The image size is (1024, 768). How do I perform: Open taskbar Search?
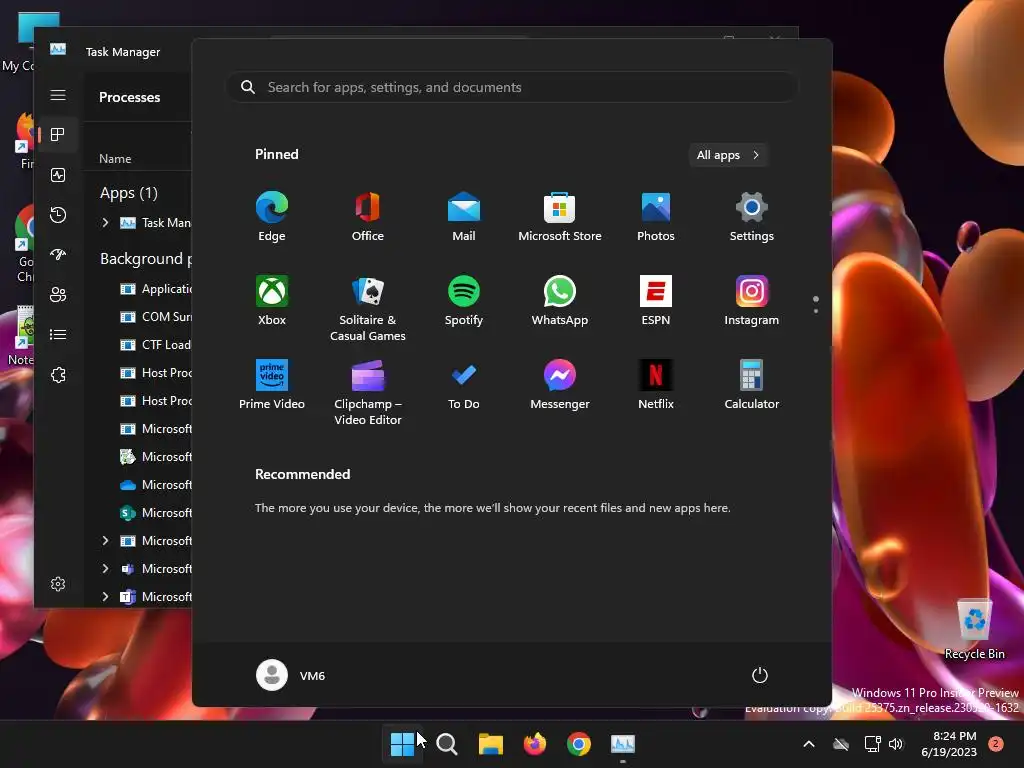click(447, 744)
